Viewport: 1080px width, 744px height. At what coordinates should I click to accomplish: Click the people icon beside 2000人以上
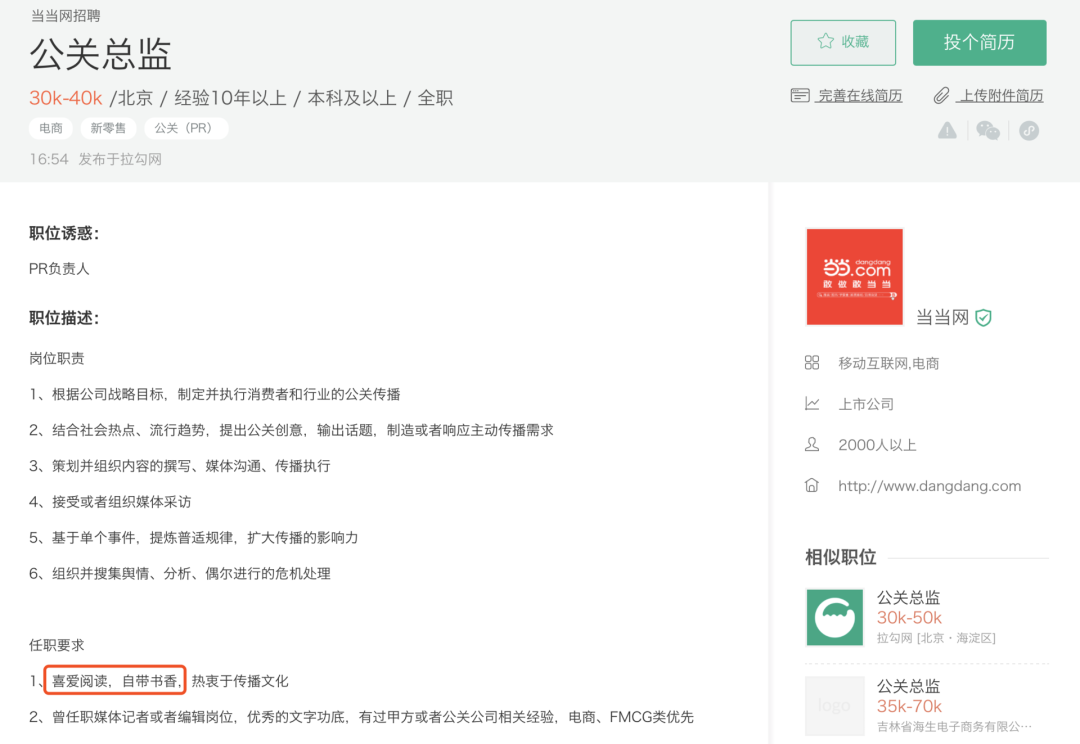point(812,444)
